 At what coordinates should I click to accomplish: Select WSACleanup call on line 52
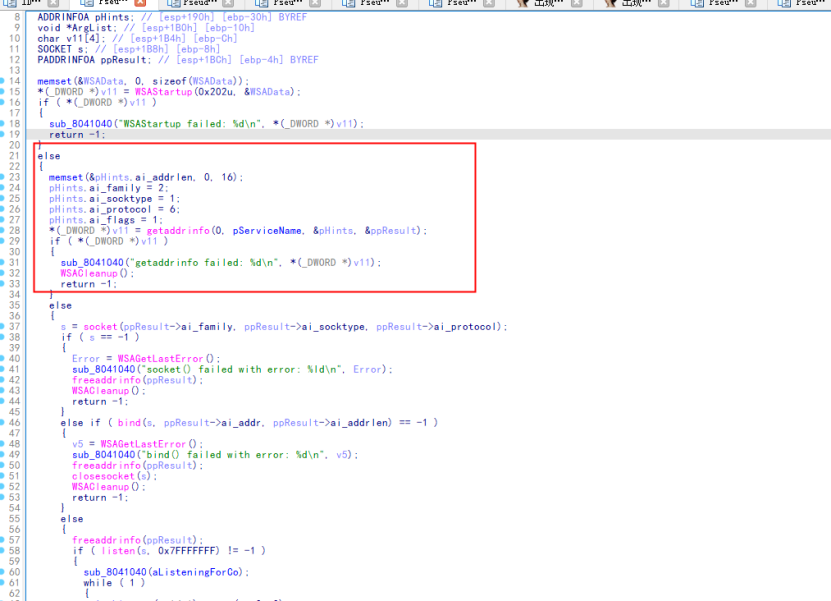[101, 487]
